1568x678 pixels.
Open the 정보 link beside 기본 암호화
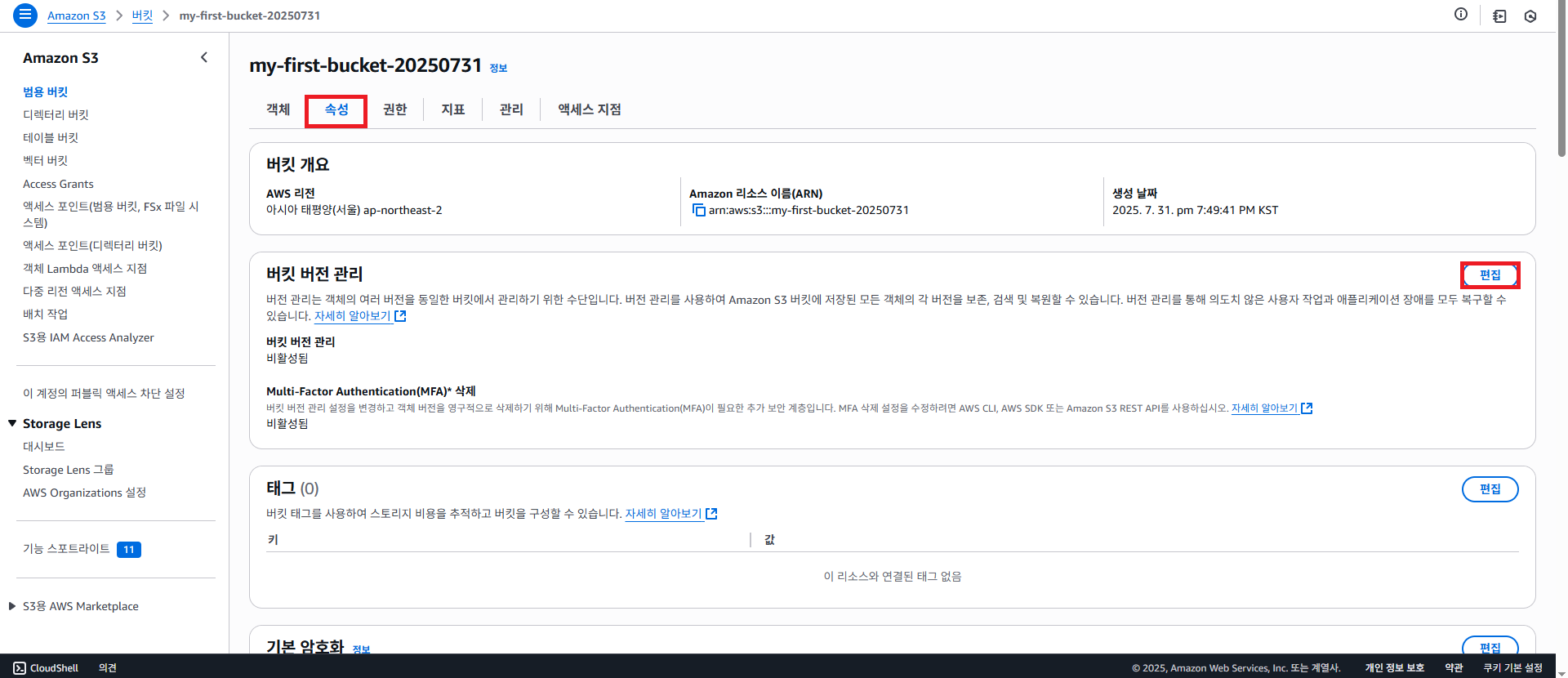coord(362,649)
